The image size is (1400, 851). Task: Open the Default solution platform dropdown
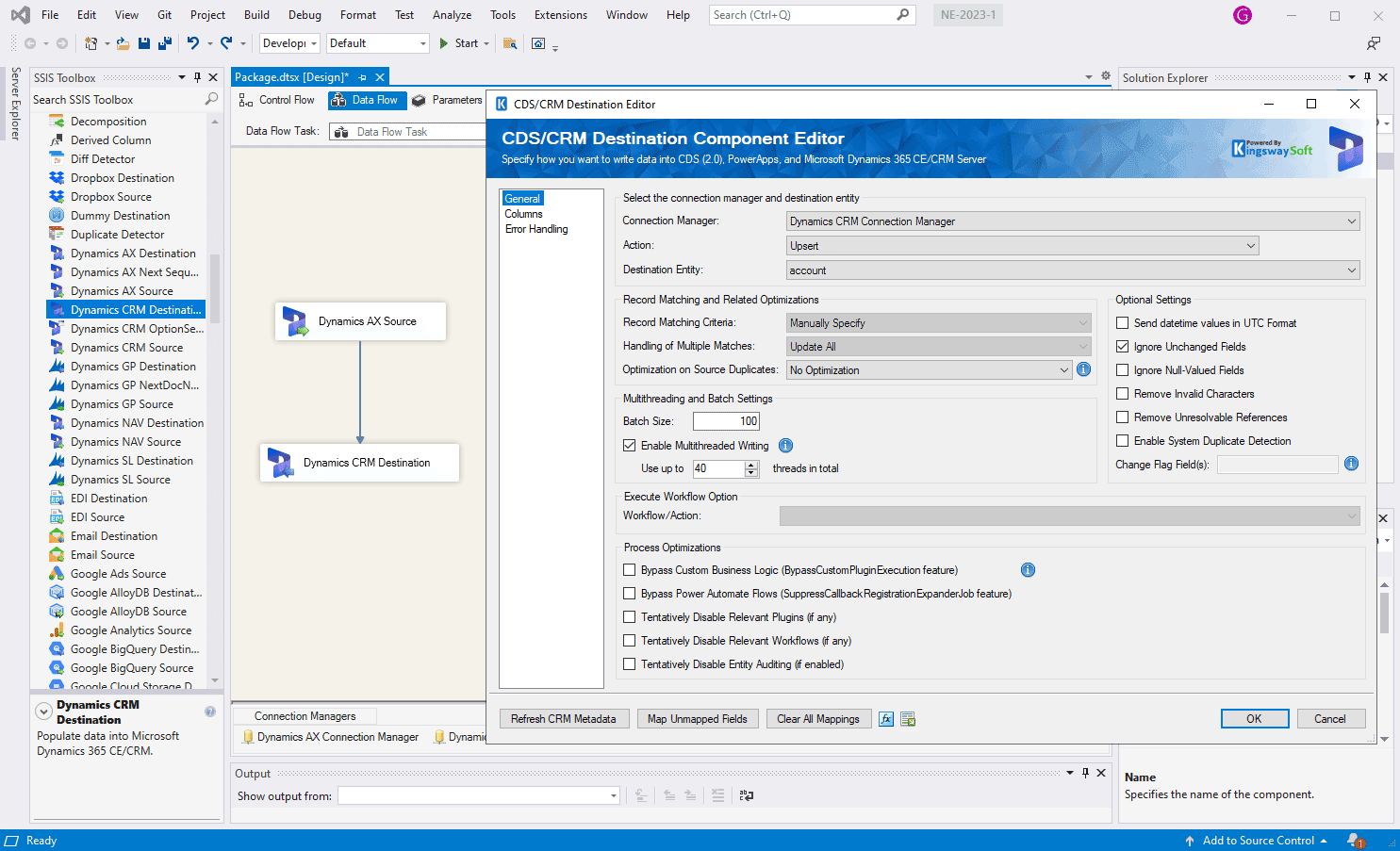tap(377, 43)
